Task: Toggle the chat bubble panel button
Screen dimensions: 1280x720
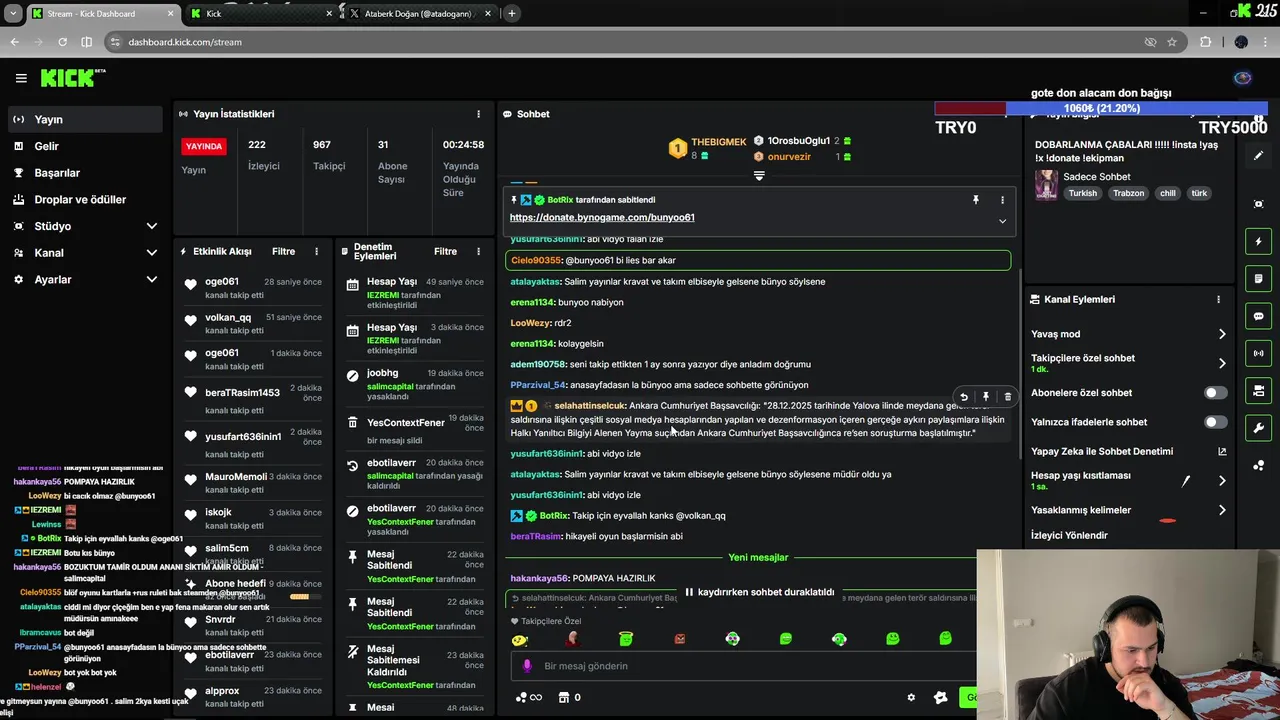Action: click(x=1259, y=316)
